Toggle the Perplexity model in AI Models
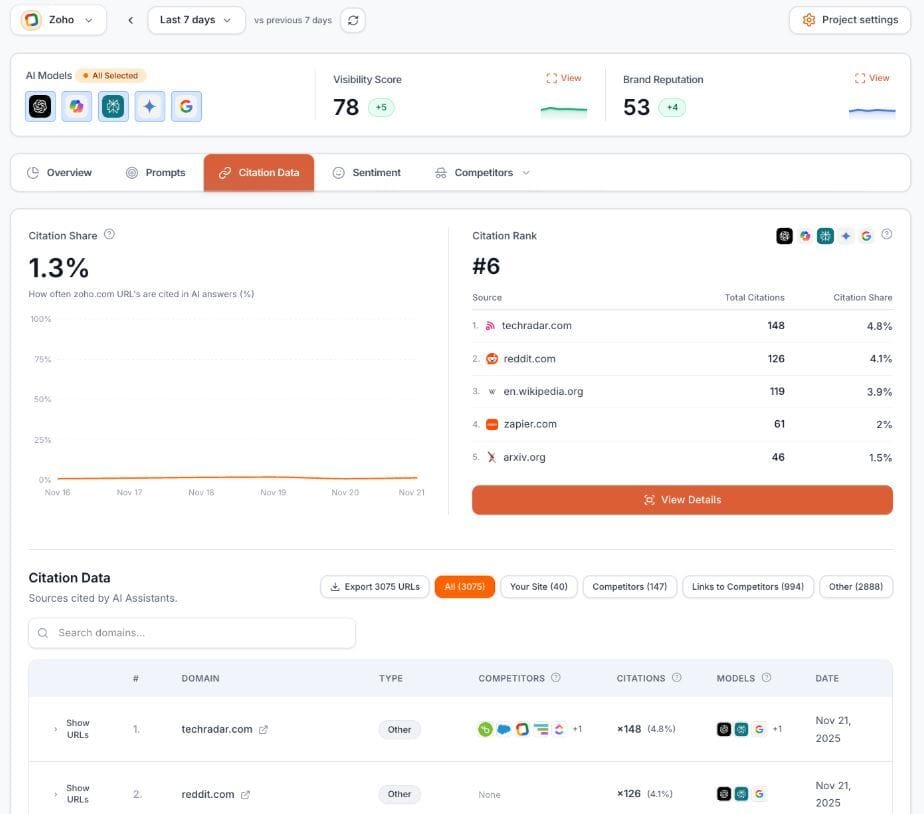 113,106
